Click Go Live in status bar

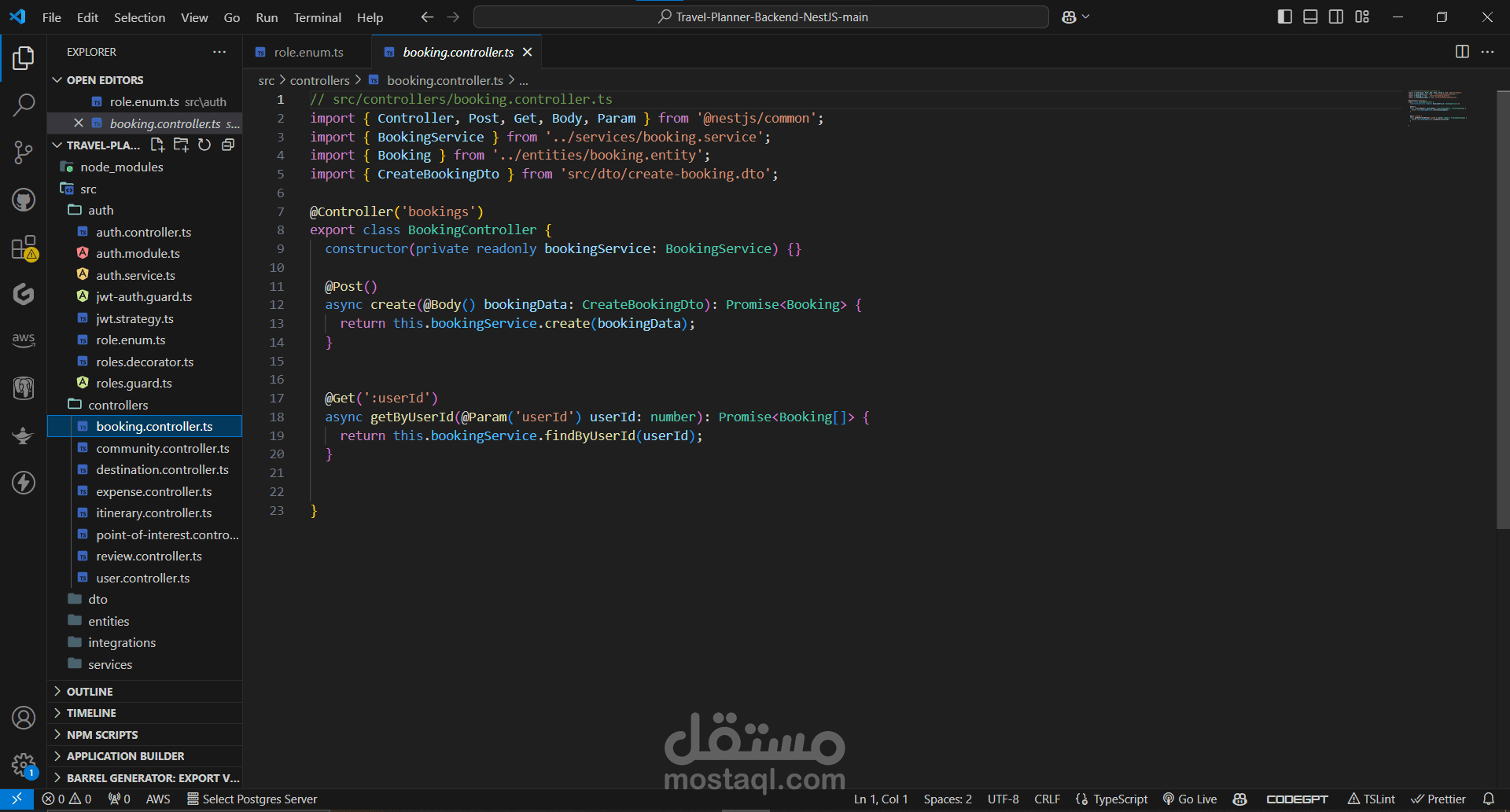point(1190,799)
